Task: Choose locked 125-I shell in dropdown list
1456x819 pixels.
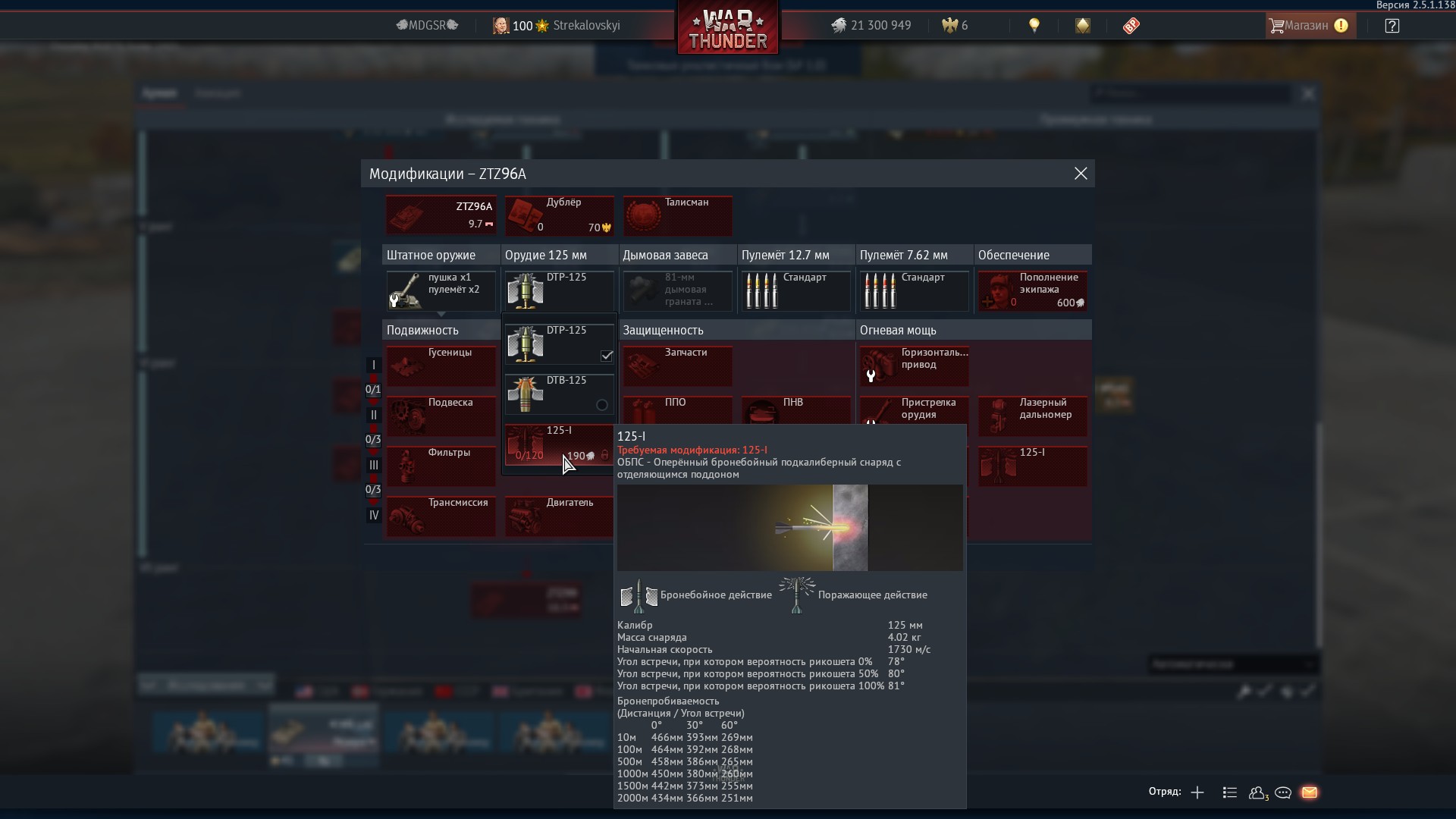Action: point(560,444)
